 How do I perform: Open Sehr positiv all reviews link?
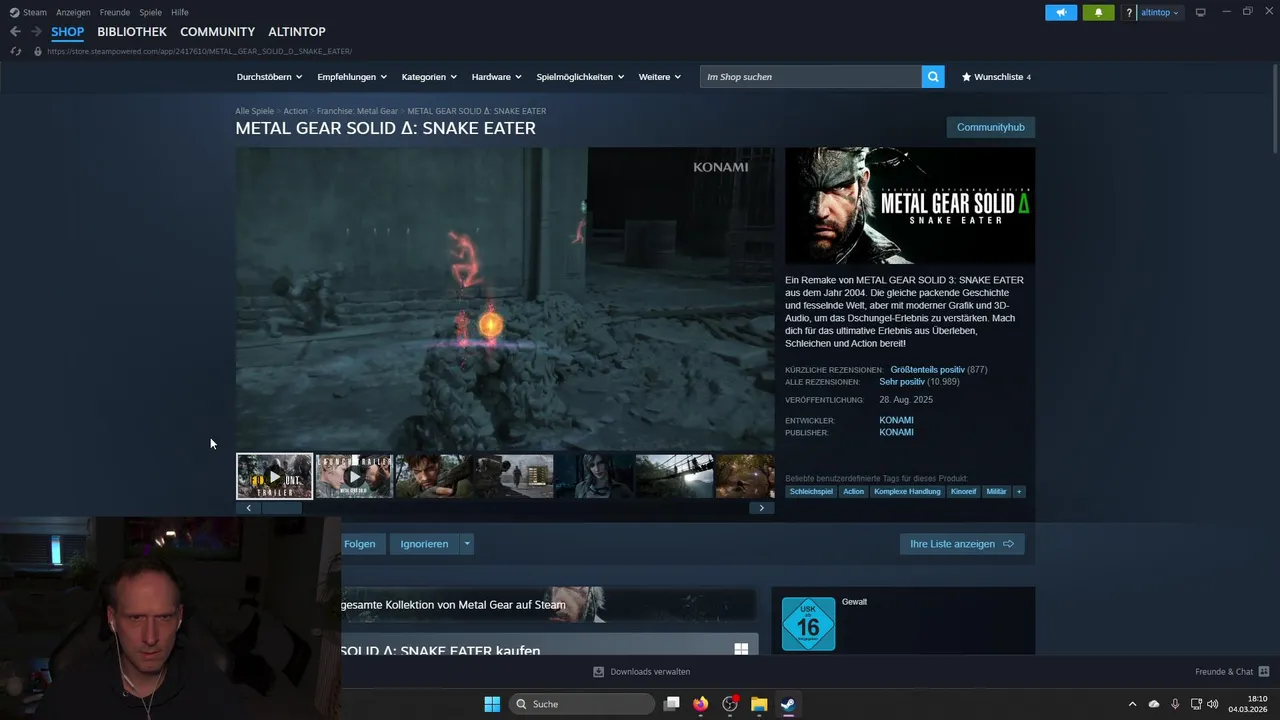pyautogui.click(x=902, y=382)
